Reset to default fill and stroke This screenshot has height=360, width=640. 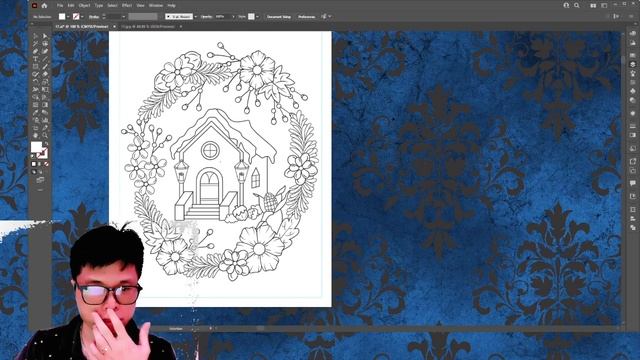point(33,156)
